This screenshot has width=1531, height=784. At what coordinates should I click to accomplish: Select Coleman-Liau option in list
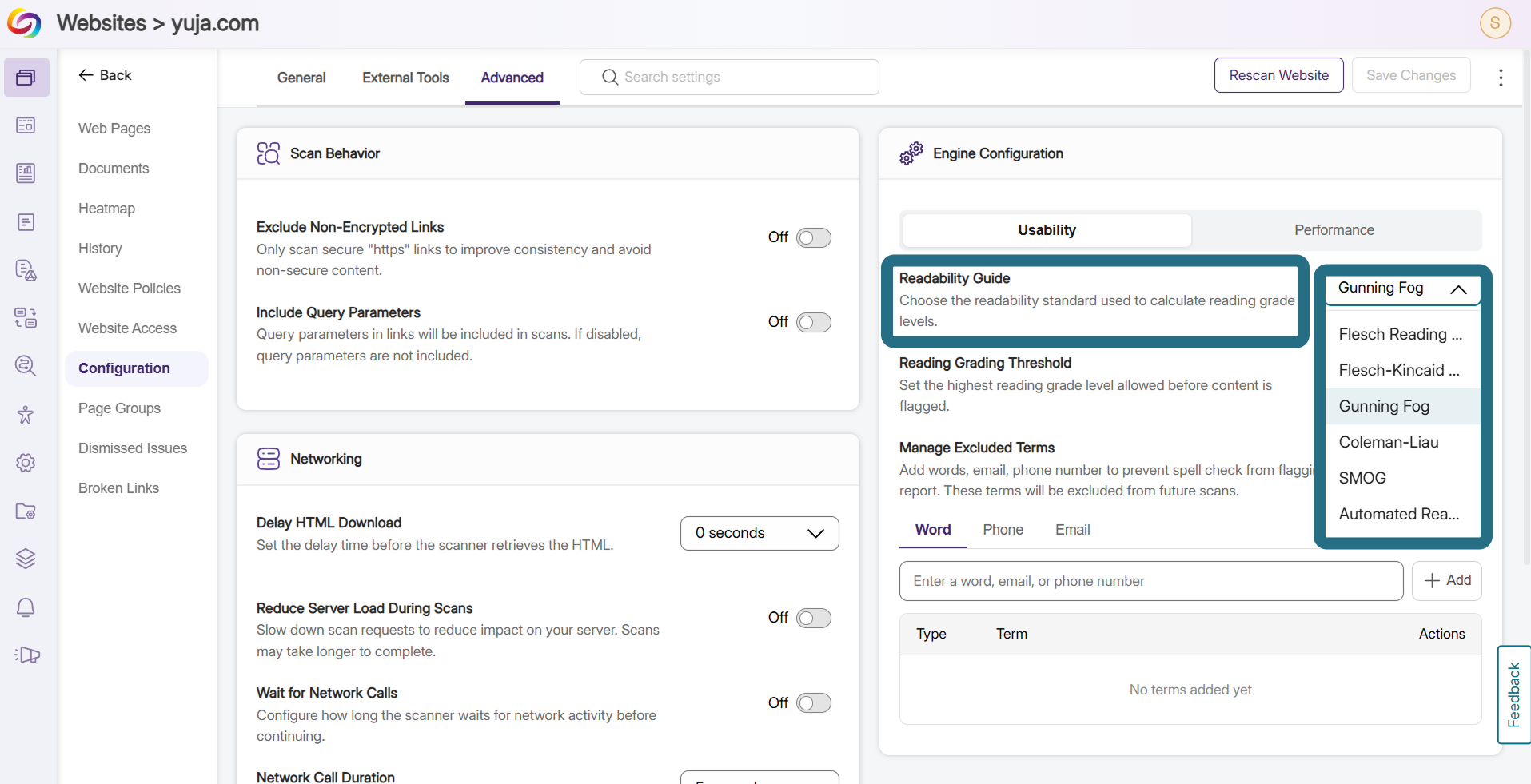click(1403, 442)
